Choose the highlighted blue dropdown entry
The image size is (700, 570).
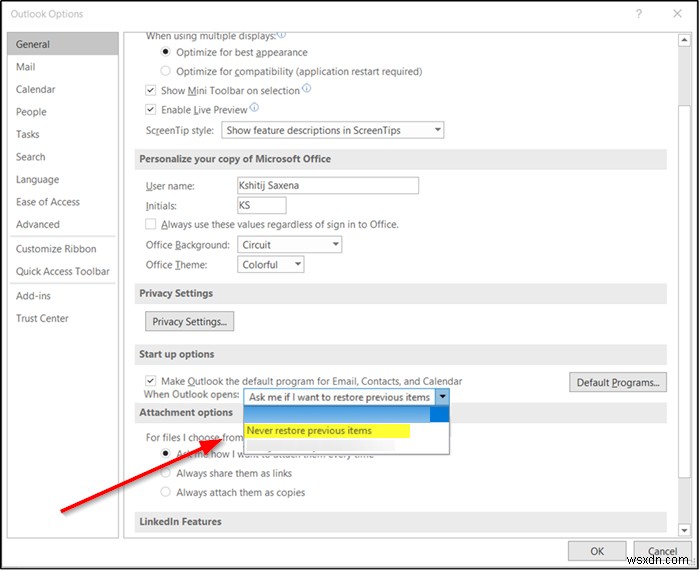(346, 414)
